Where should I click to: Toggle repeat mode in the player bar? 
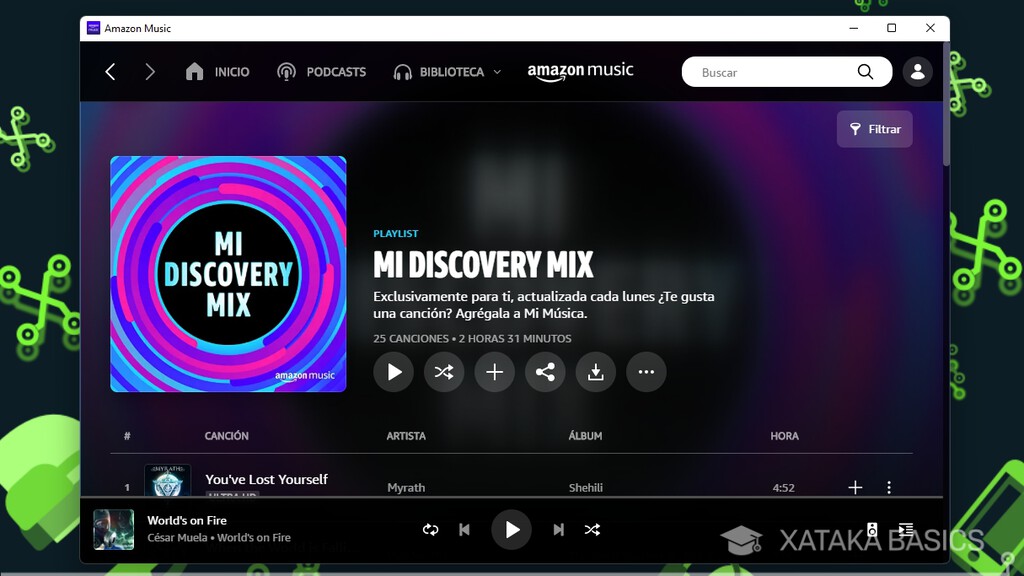click(430, 530)
